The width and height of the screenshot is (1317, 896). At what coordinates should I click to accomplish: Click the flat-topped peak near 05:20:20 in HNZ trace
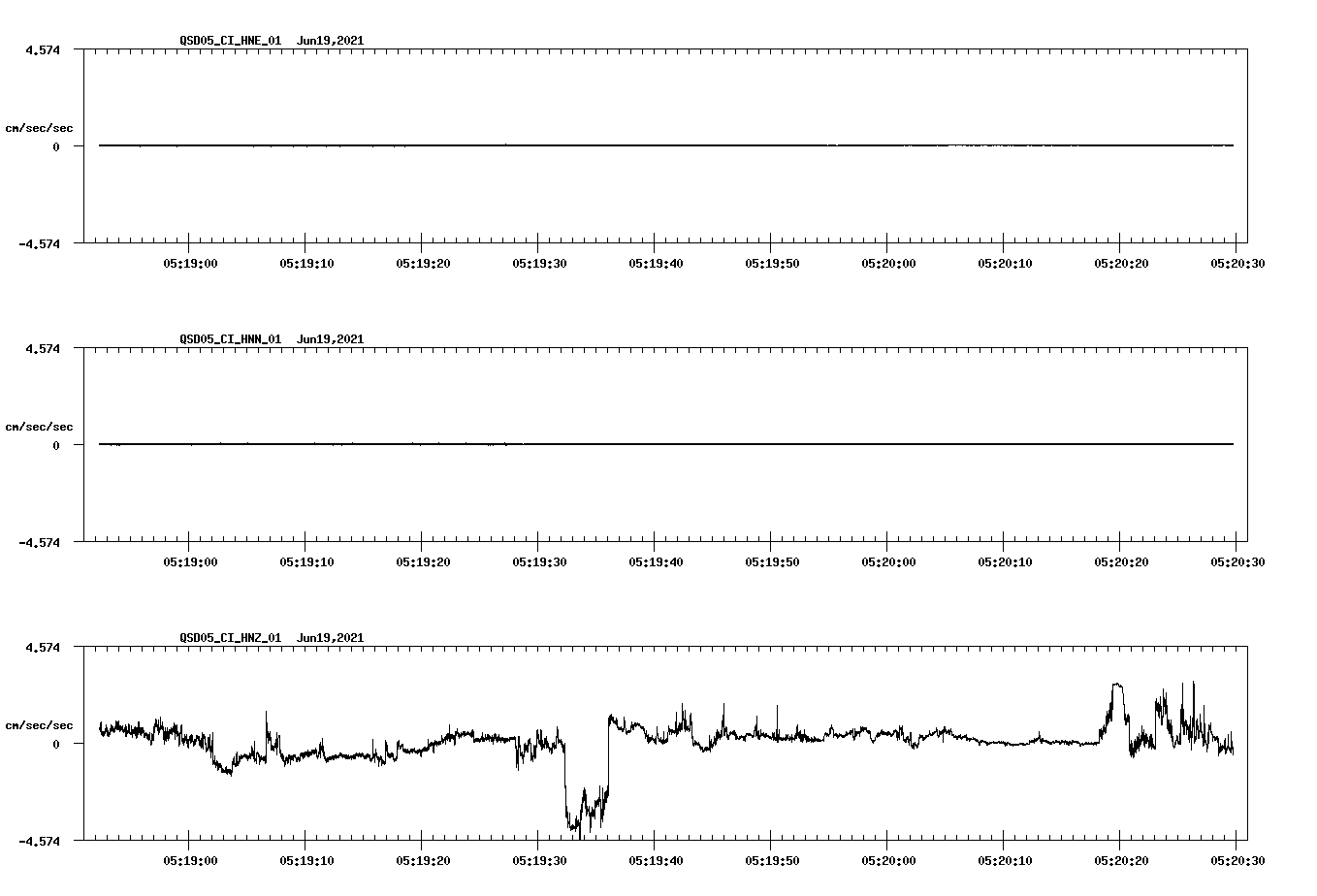(x=1117, y=687)
